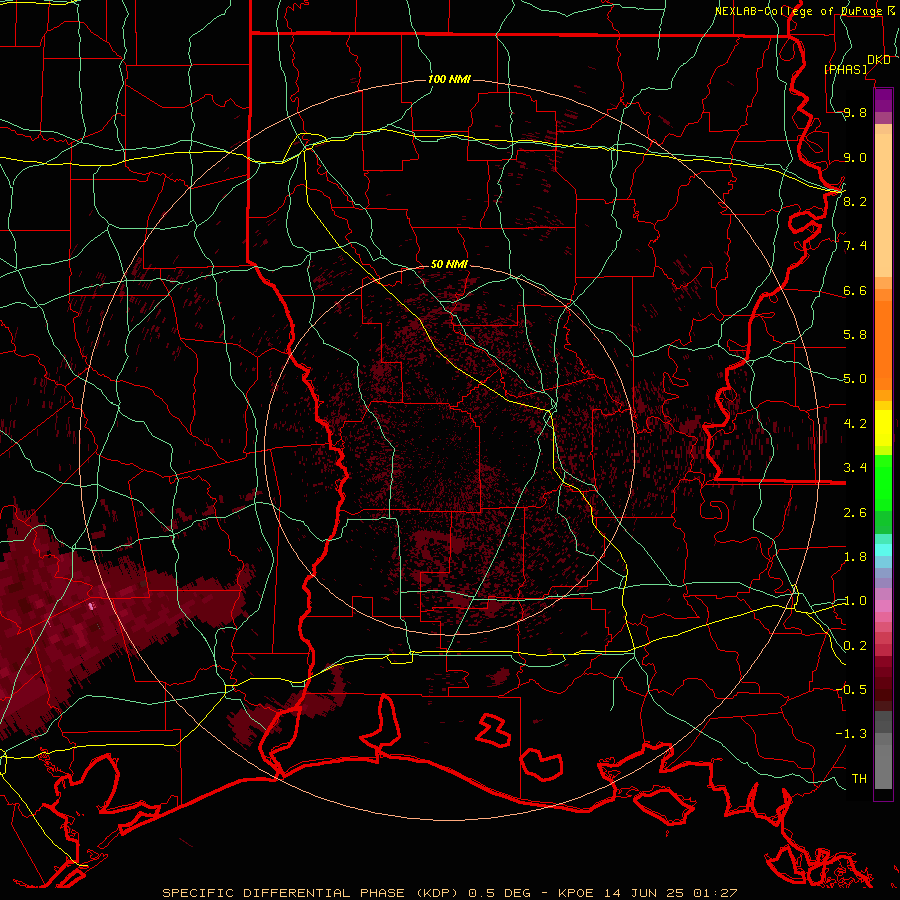Screen dimensions: 900x900
Task: Click the 9.0 value on the color scale
Action: 855,157
